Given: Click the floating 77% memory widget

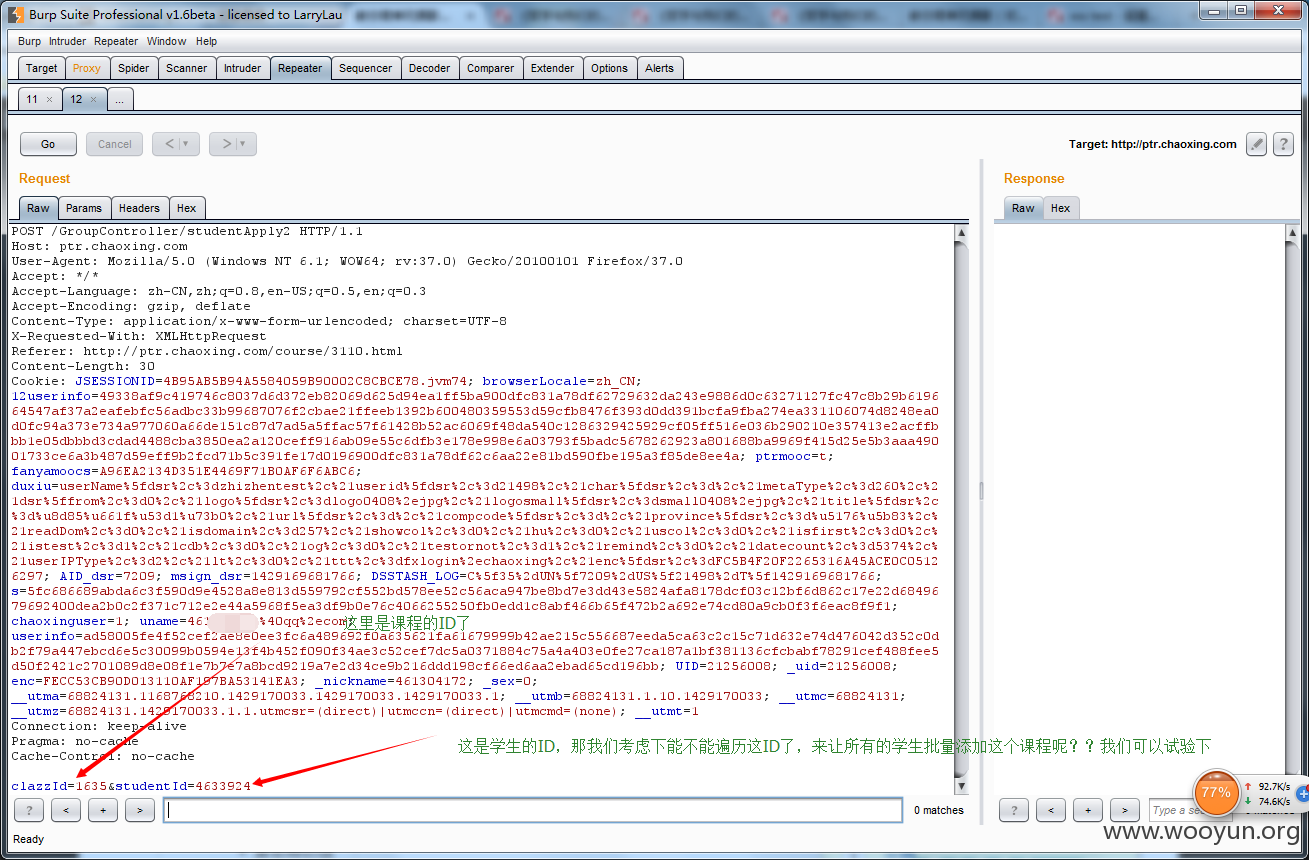Looking at the screenshot, I should [1216, 792].
